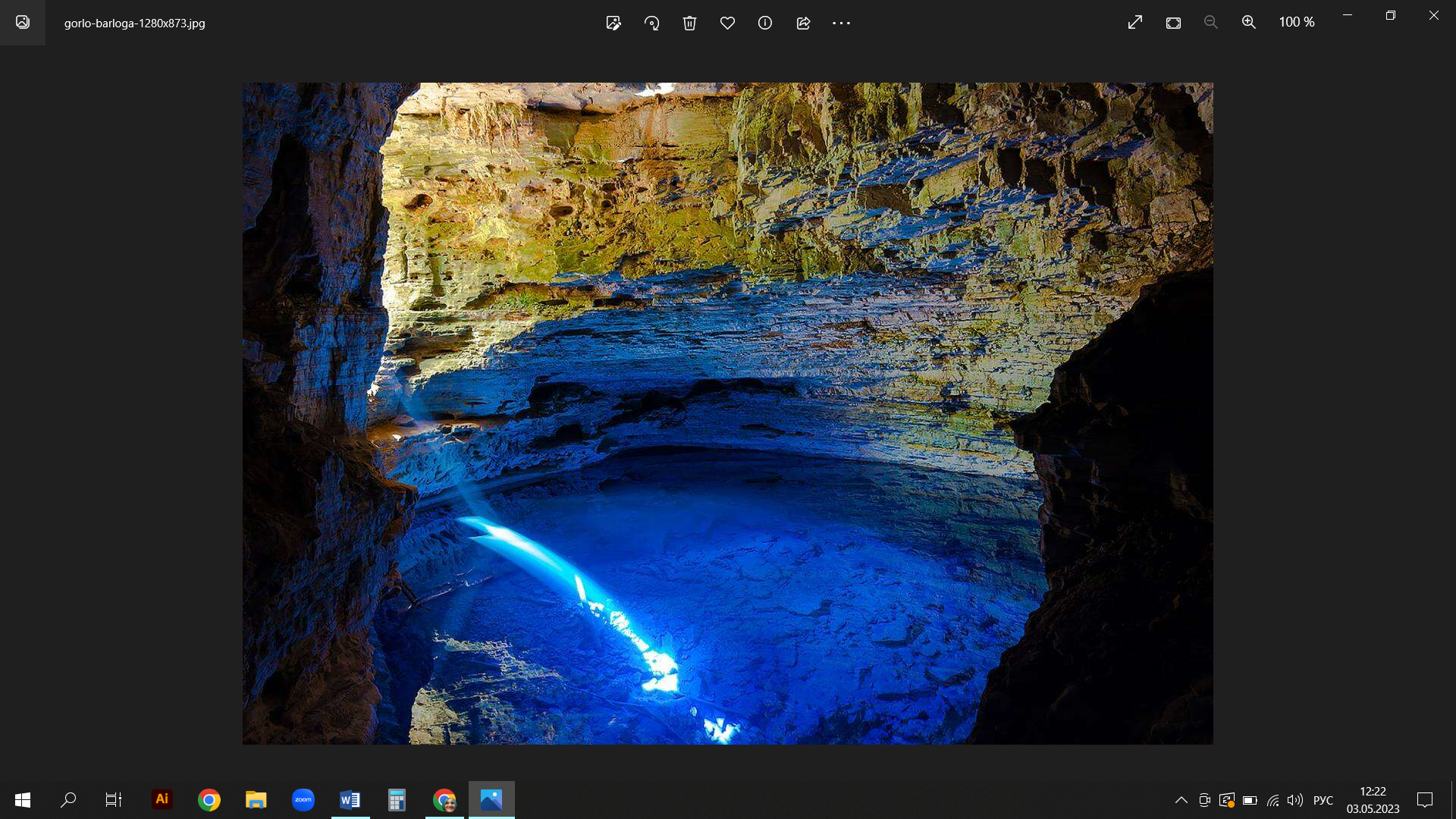Screen dimensions: 1456x819
Task: Add photo to favorites with heart
Action: [727, 23]
